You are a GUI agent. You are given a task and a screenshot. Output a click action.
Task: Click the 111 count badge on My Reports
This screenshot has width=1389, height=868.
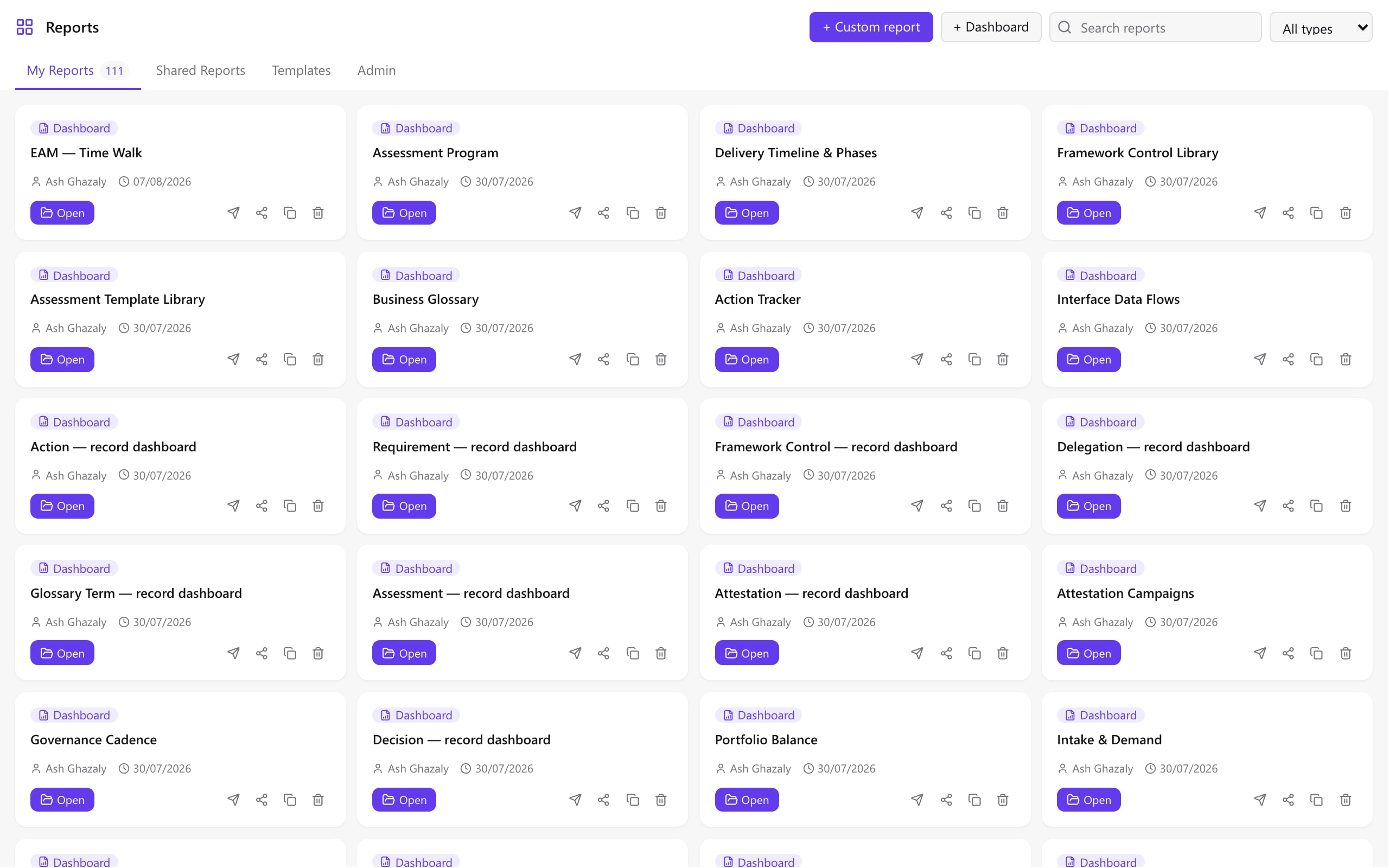[x=114, y=71]
